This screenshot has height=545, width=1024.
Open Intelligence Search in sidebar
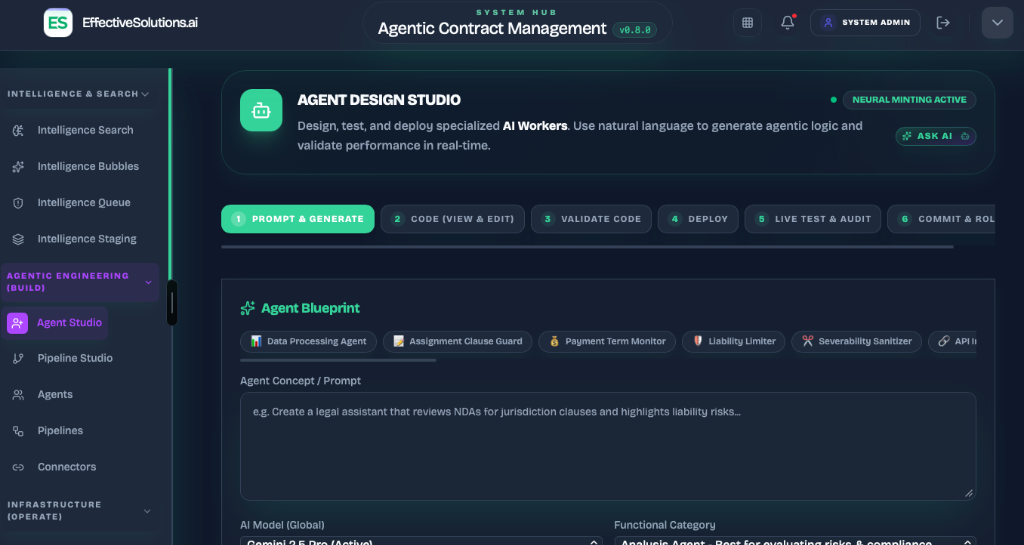85,131
